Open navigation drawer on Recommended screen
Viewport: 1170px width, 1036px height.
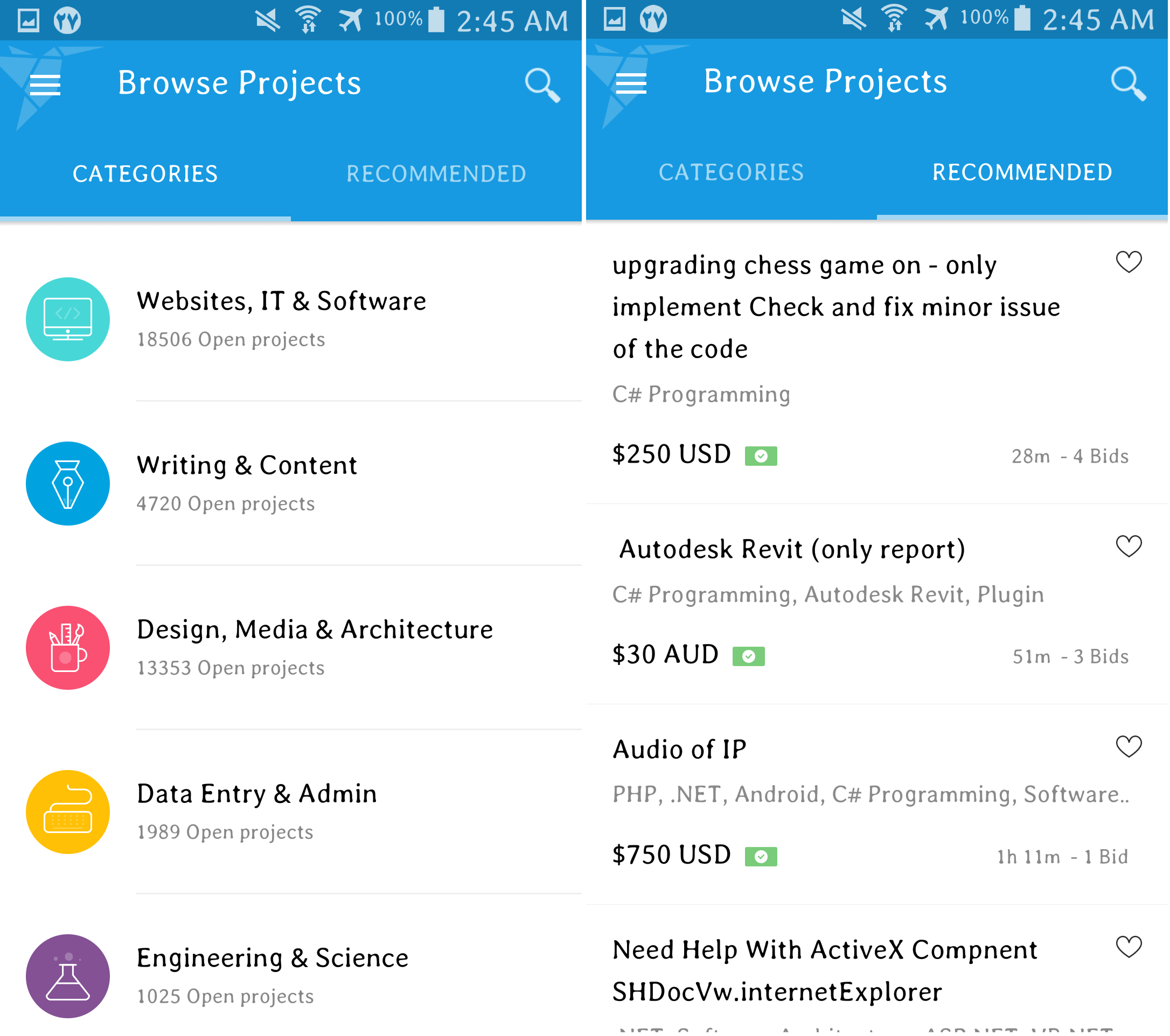[631, 83]
